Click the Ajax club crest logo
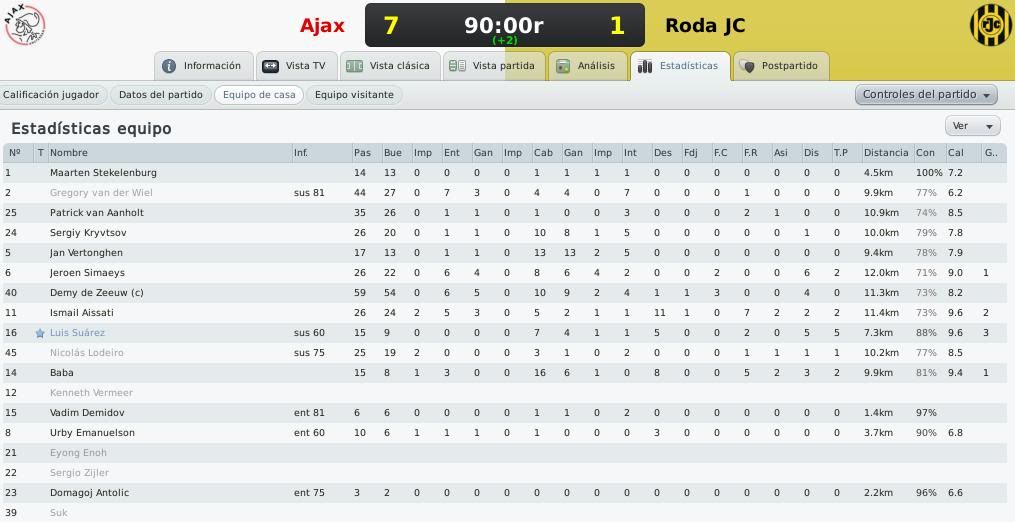This screenshot has width=1015, height=522. 25,25
